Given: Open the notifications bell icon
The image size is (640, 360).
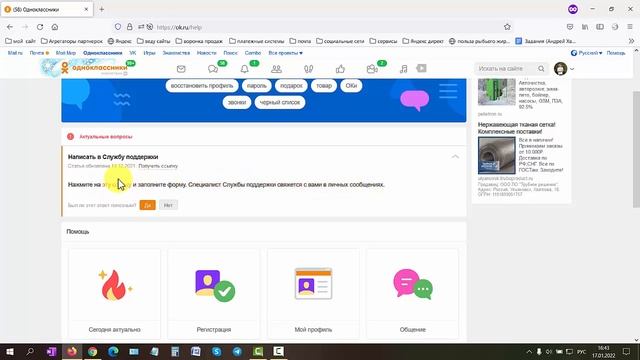Looking at the screenshot, I should pyautogui.click(x=244, y=69).
